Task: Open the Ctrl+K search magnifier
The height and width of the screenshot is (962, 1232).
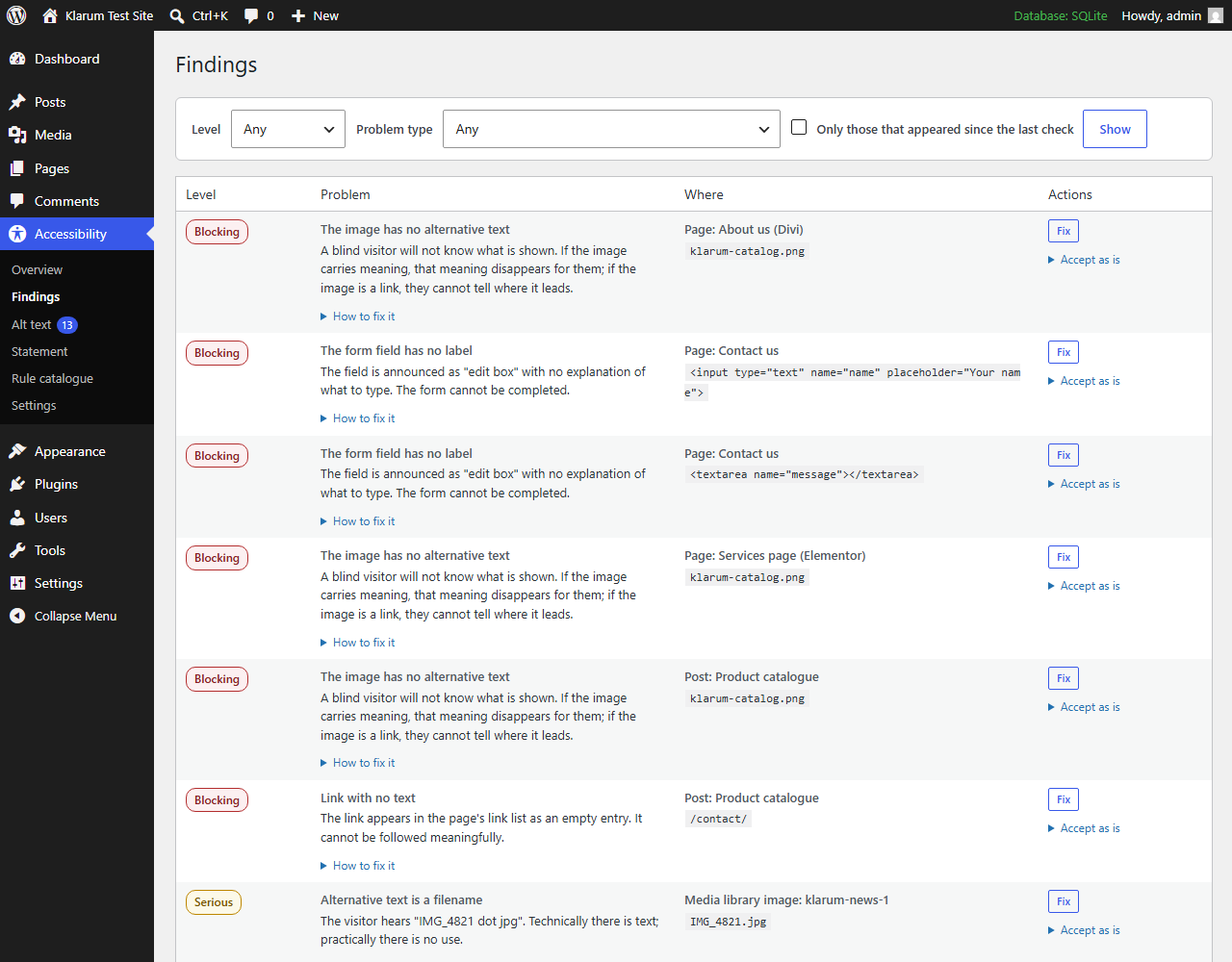Action: pos(177,15)
